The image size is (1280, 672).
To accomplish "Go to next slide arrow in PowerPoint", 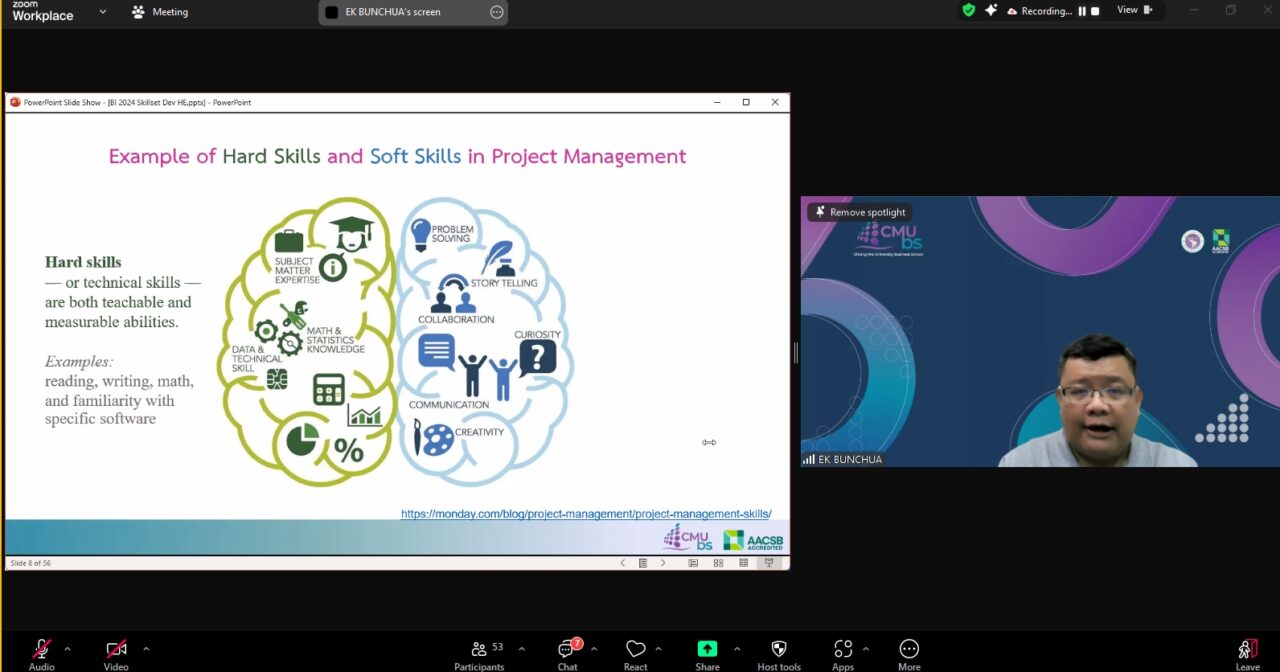I will click(x=662, y=563).
